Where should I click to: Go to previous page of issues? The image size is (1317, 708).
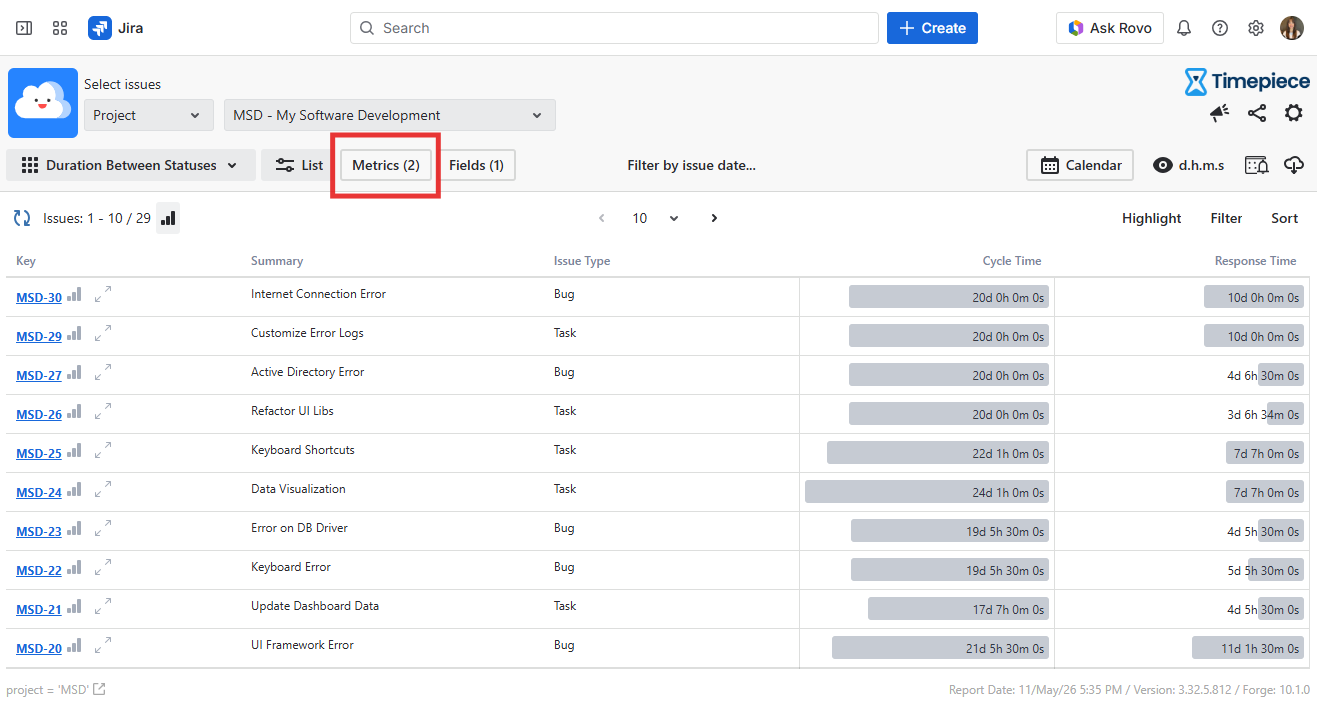point(602,218)
